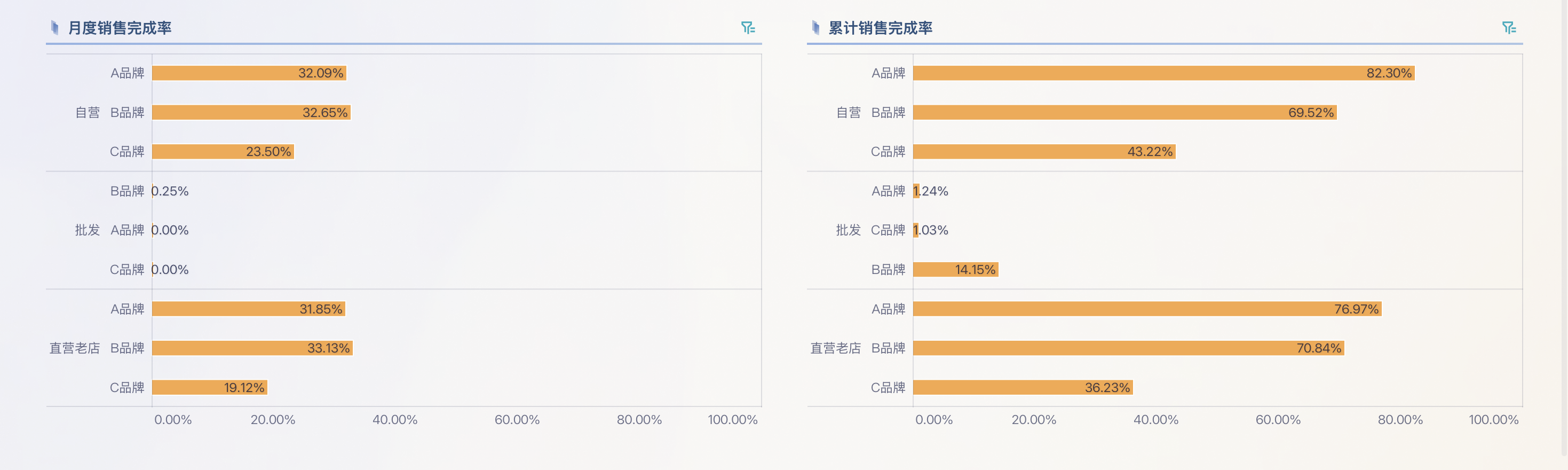The height and width of the screenshot is (470, 1568).
Task: Click the 32.09% bar in monthly chart
Action: pyautogui.click(x=250, y=73)
